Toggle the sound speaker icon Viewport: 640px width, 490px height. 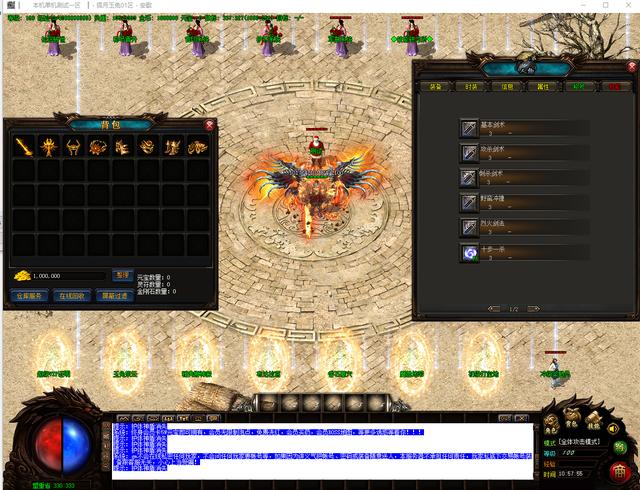click(613, 429)
